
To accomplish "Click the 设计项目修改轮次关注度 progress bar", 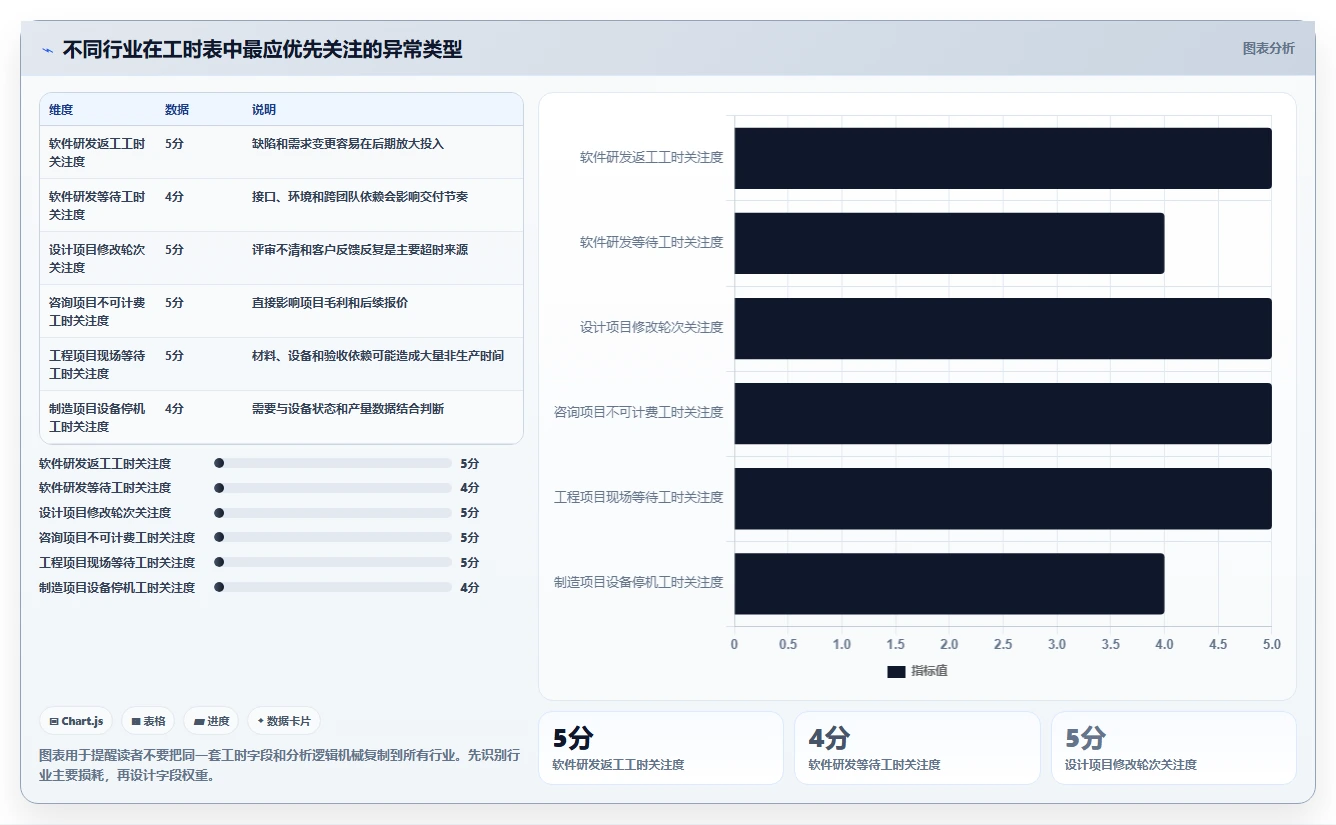I will click(x=333, y=513).
